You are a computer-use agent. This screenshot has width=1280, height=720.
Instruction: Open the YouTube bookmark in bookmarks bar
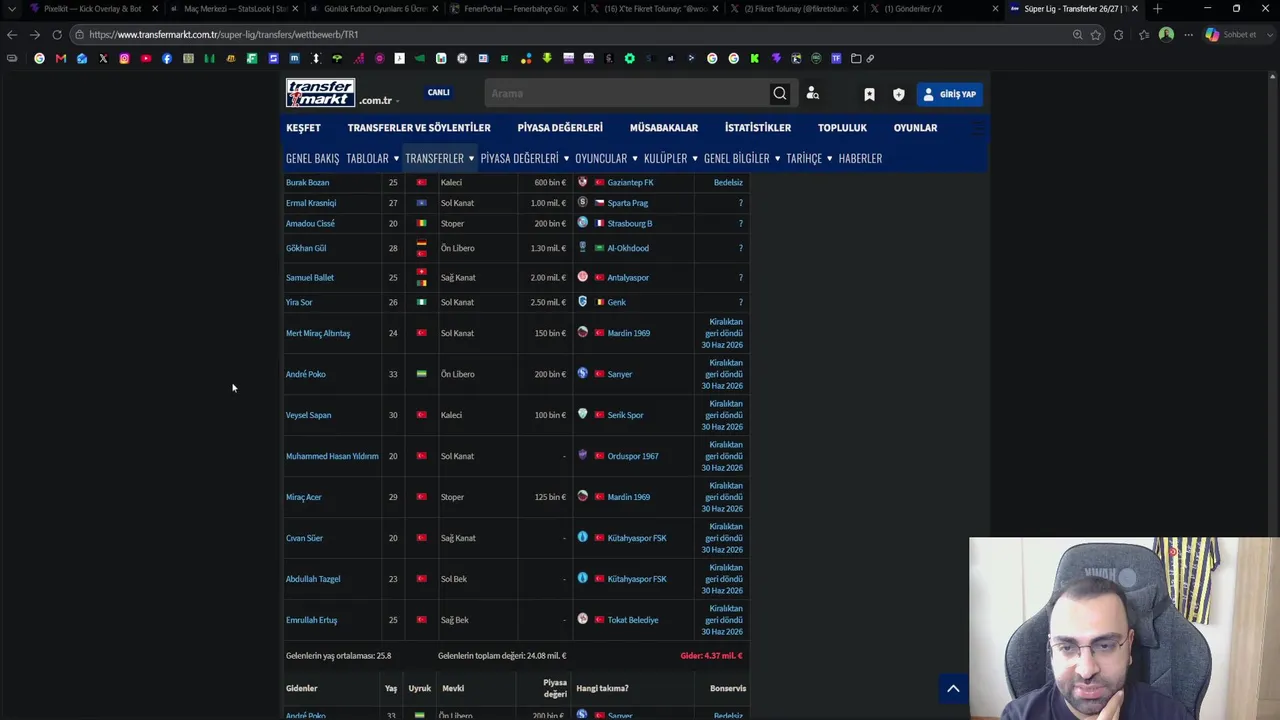pyautogui.click(x=146, y=58)
